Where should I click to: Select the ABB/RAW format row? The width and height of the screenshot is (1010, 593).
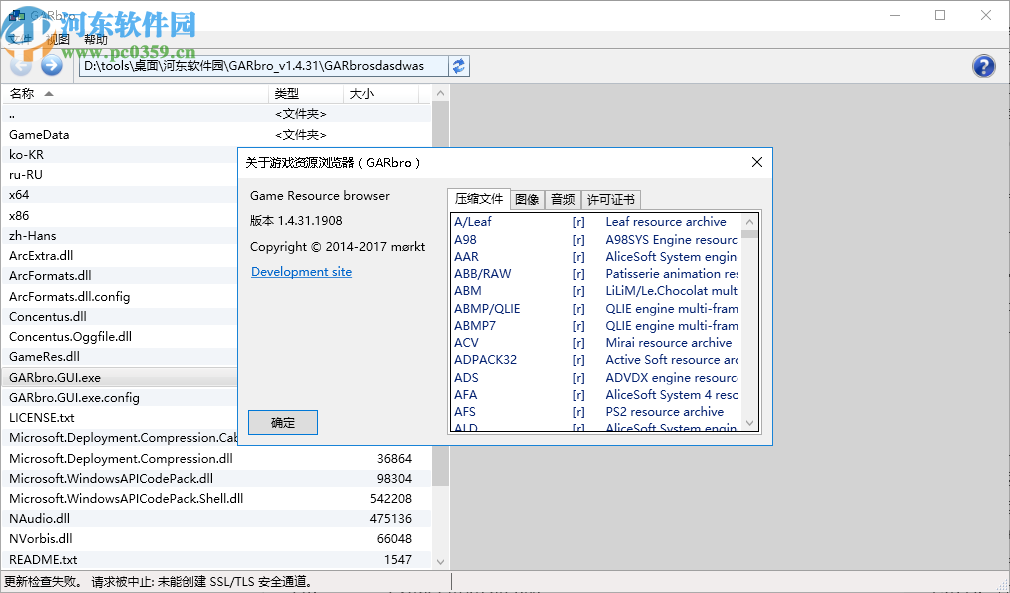[596, 274]
